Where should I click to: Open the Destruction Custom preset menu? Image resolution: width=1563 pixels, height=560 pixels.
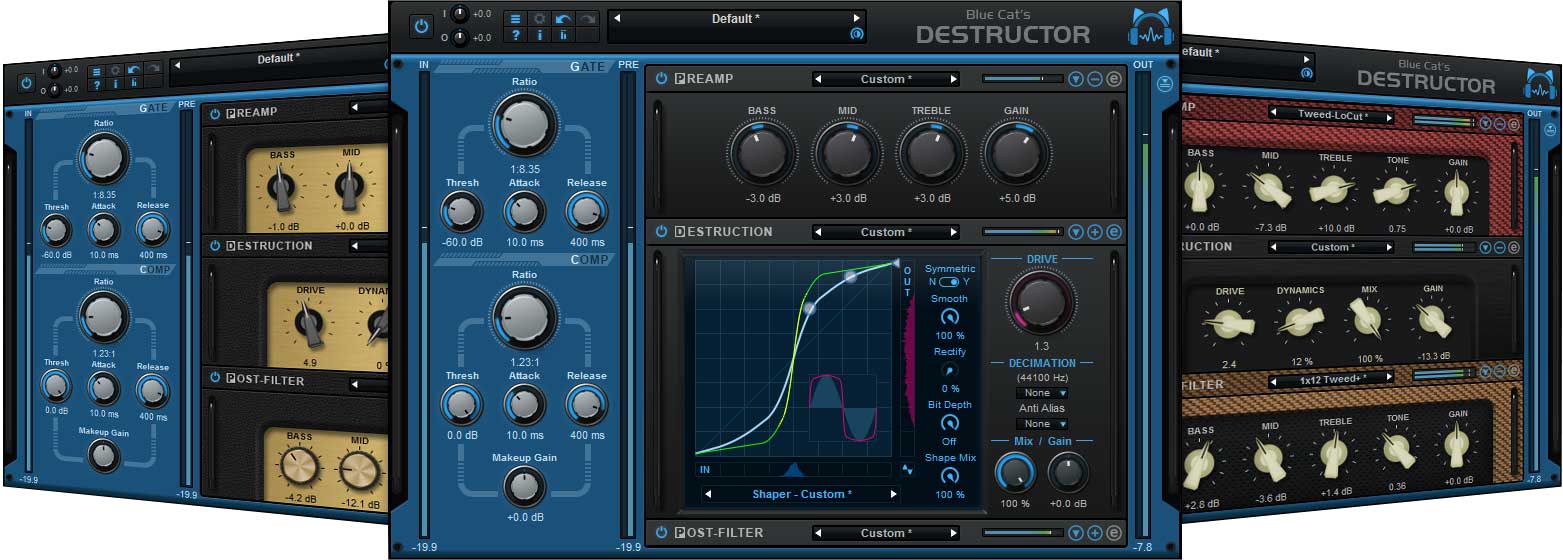pos(885,232)
